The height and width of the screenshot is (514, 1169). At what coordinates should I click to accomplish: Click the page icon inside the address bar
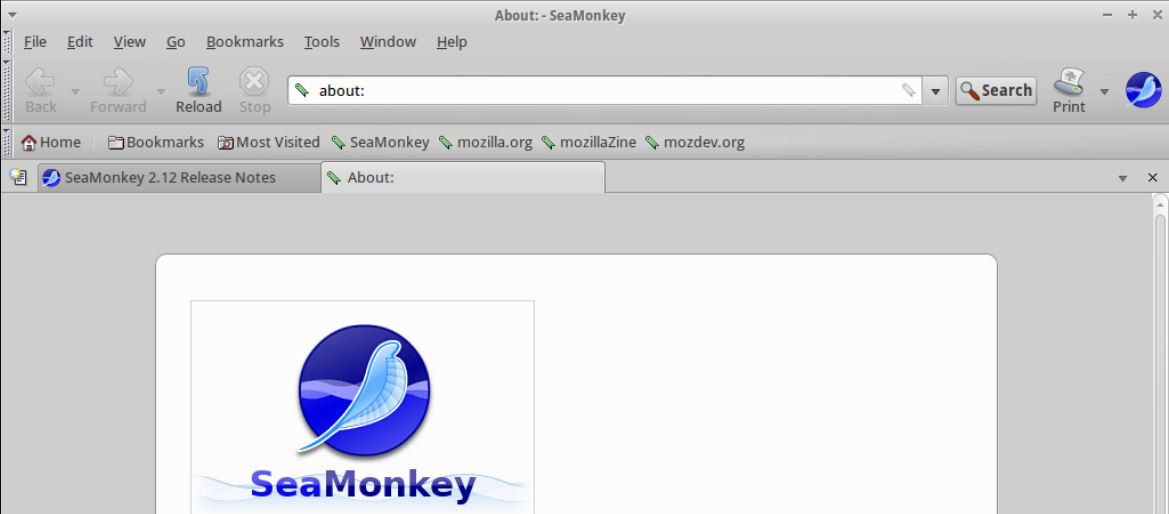[x=302, y=90]
